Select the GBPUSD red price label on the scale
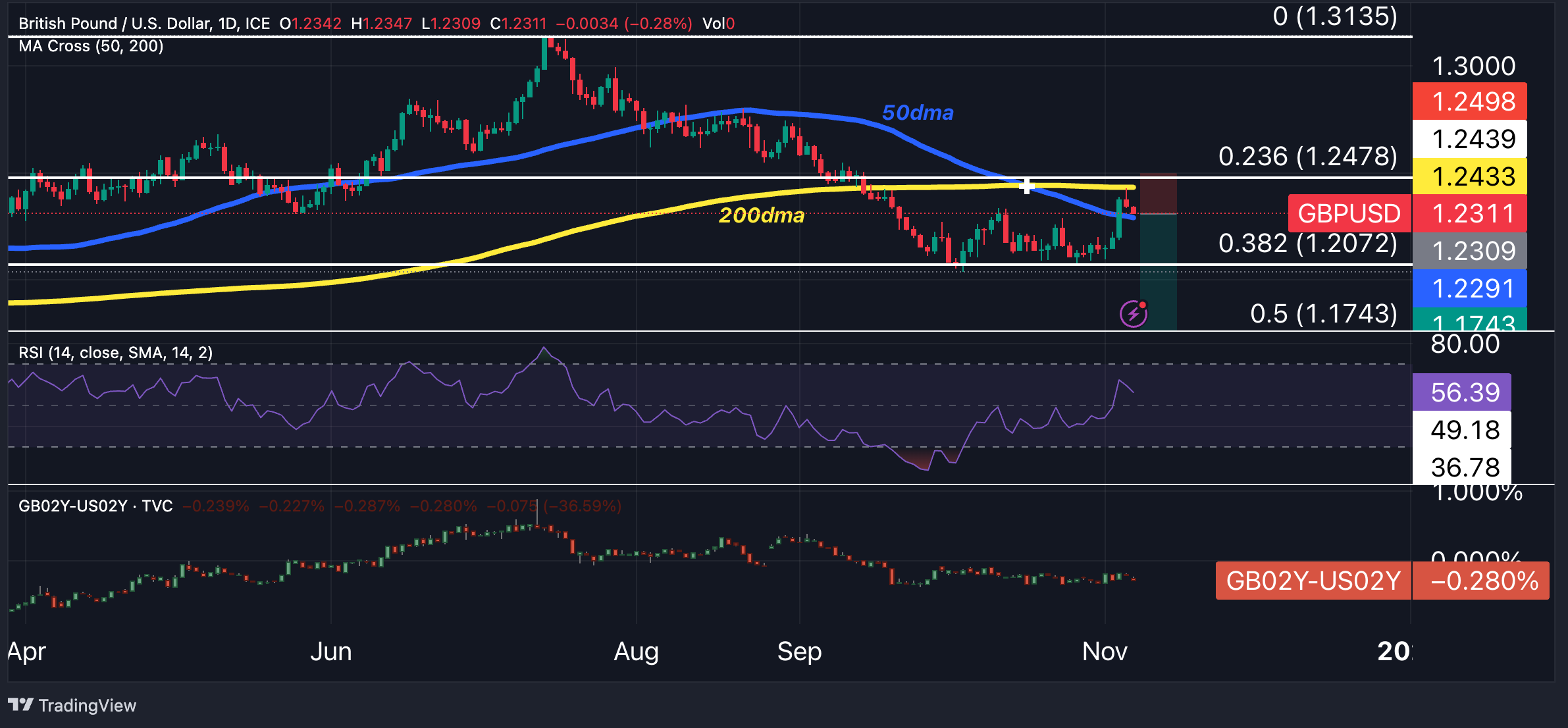The width and height of the screenshot is (1568, 728). point(1349,213)
